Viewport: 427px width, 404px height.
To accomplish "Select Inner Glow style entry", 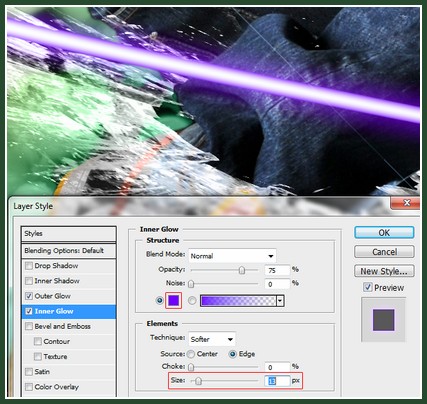I will tap(69, 311).
